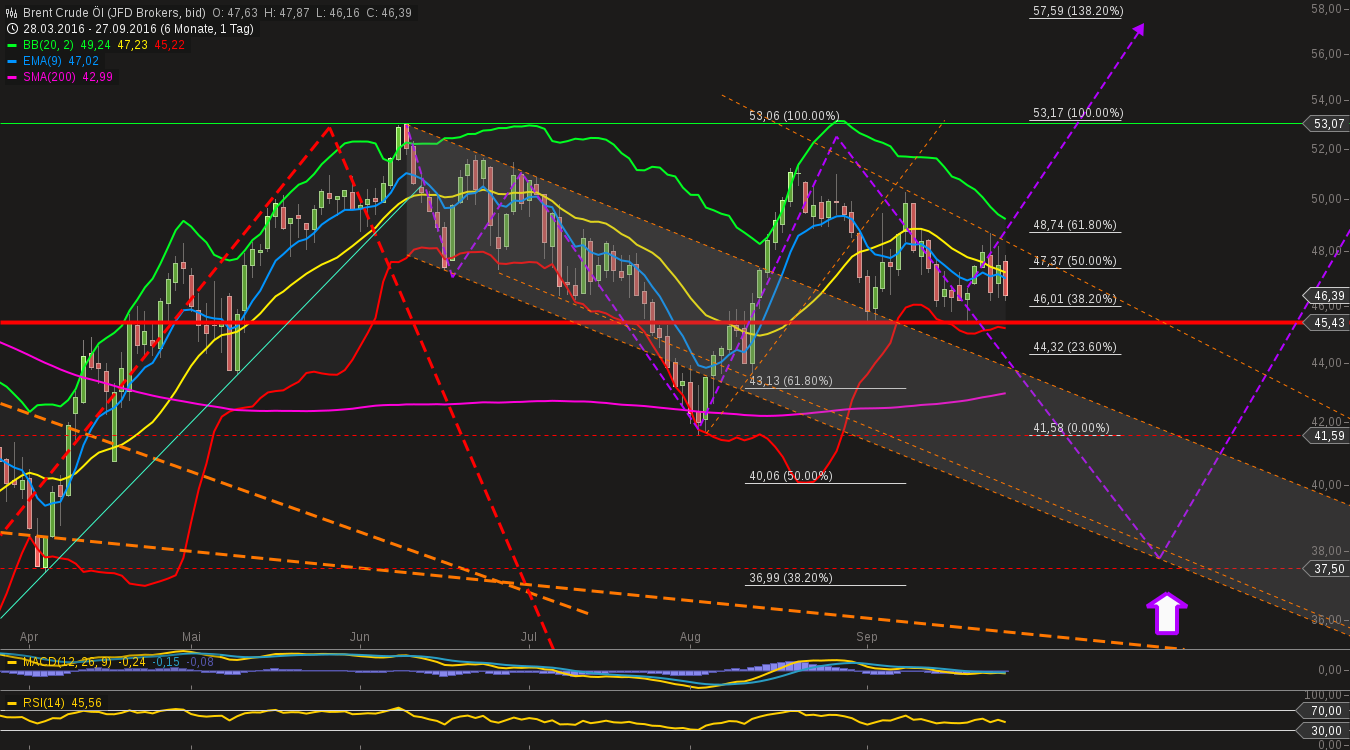Screen dimensions: 1350x750
Task: Click the Jul label on the time axis
Action: [529, 636]
